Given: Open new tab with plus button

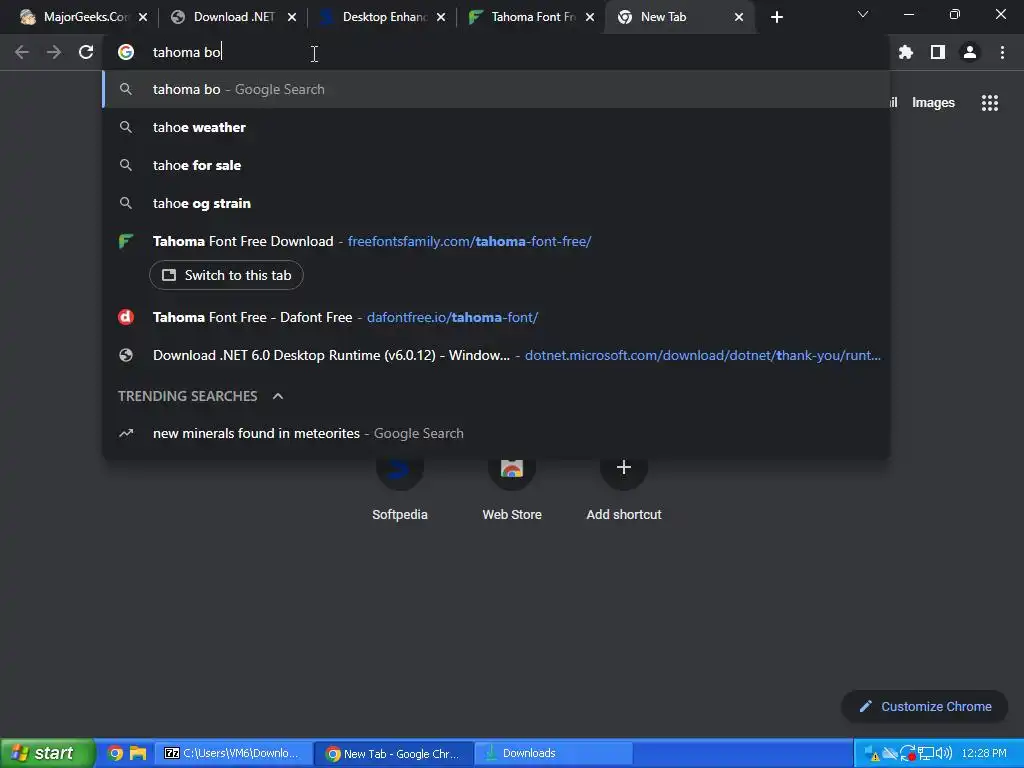Looking at the screenshot, I should 776,17.
